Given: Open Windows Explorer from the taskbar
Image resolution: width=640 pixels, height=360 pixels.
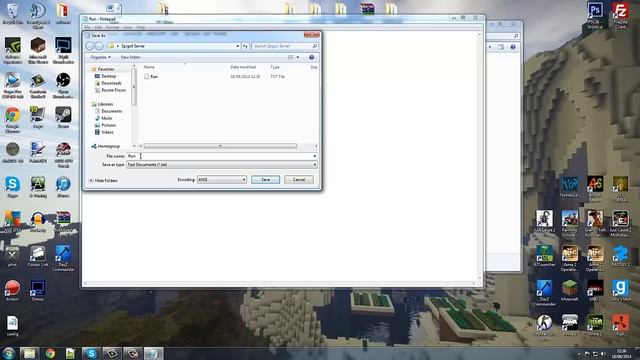Looking at the screenshot, I should coord(29,353).
